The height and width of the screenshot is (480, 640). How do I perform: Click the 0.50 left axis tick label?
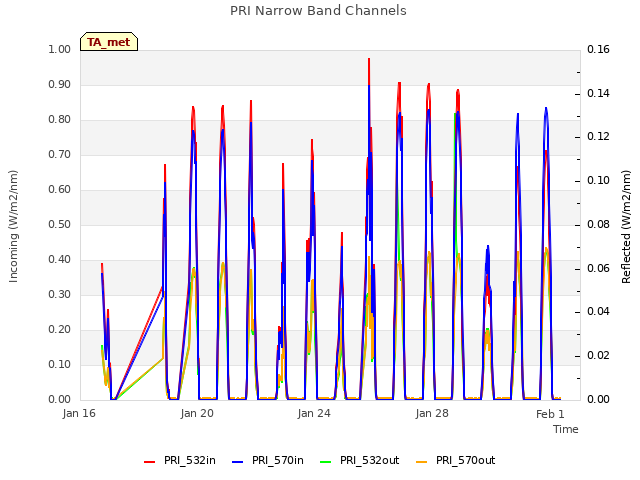pyautogui.click(x=60, y=224)
